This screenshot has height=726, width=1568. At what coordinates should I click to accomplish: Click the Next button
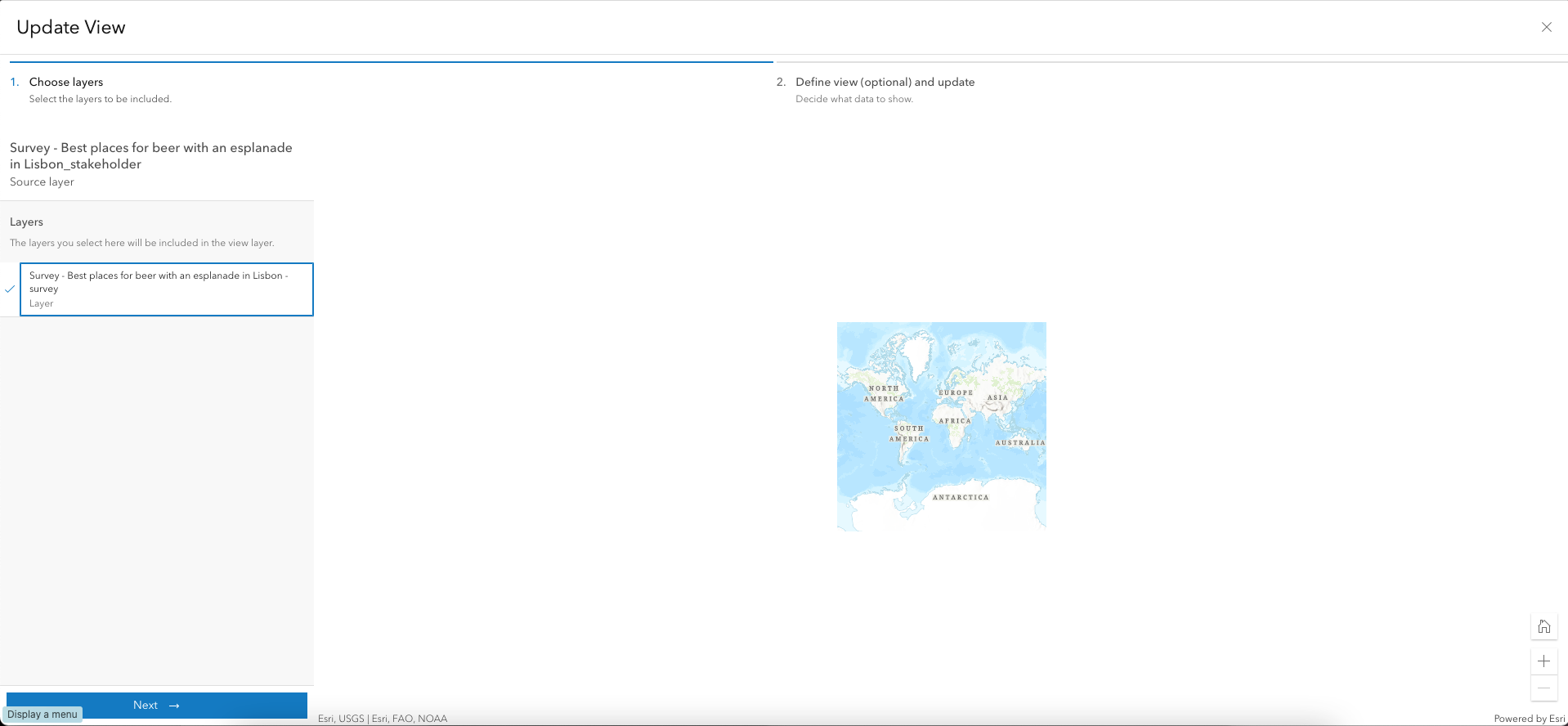pyautogui.click(x=157, y=705)
